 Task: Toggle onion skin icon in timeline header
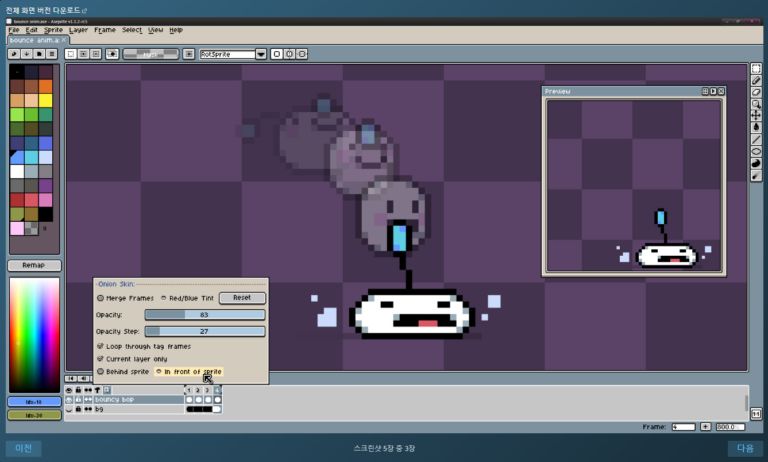point(107,390)
